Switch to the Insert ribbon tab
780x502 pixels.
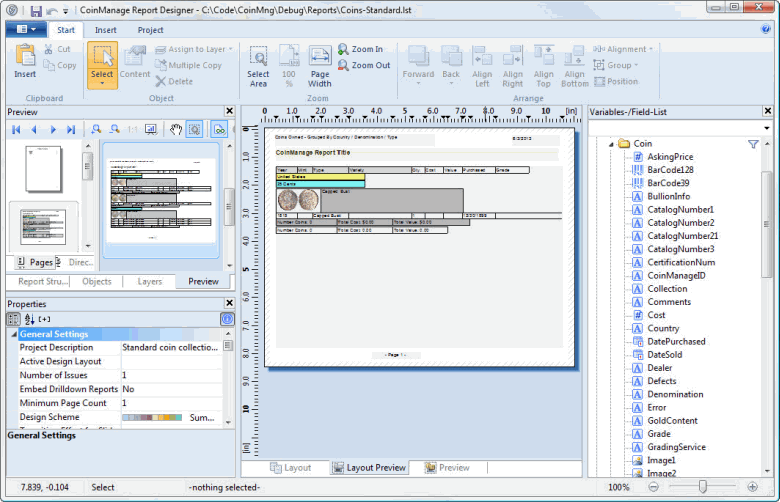105,30
